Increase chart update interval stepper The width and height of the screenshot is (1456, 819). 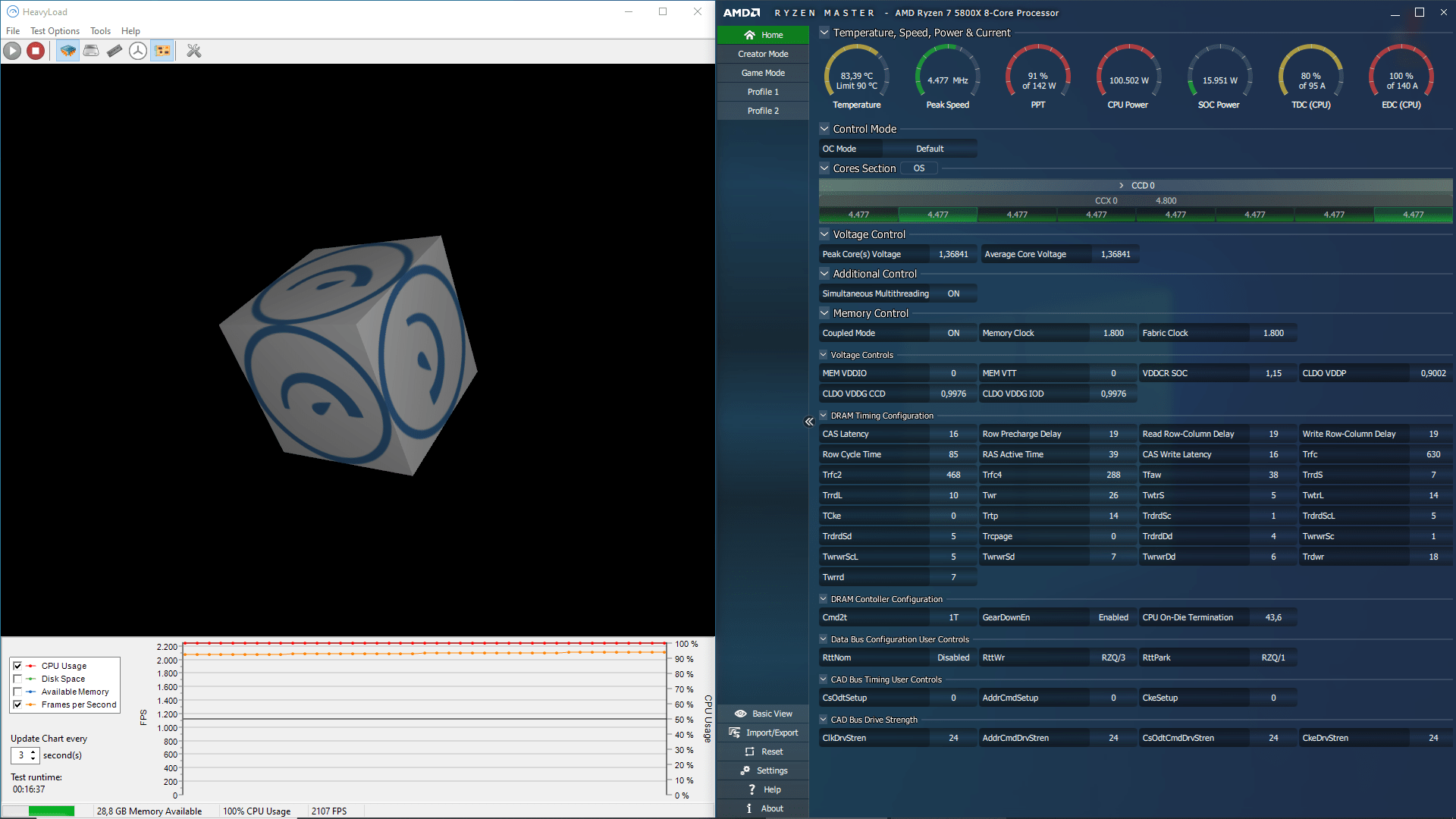coord(33,752)
